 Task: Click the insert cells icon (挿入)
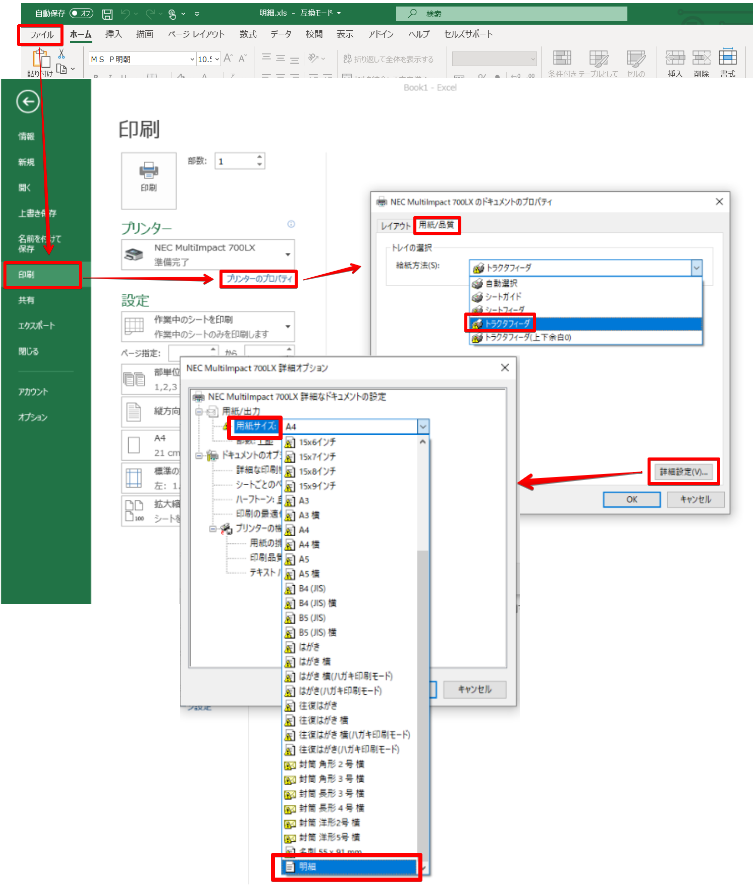(675, 59)
